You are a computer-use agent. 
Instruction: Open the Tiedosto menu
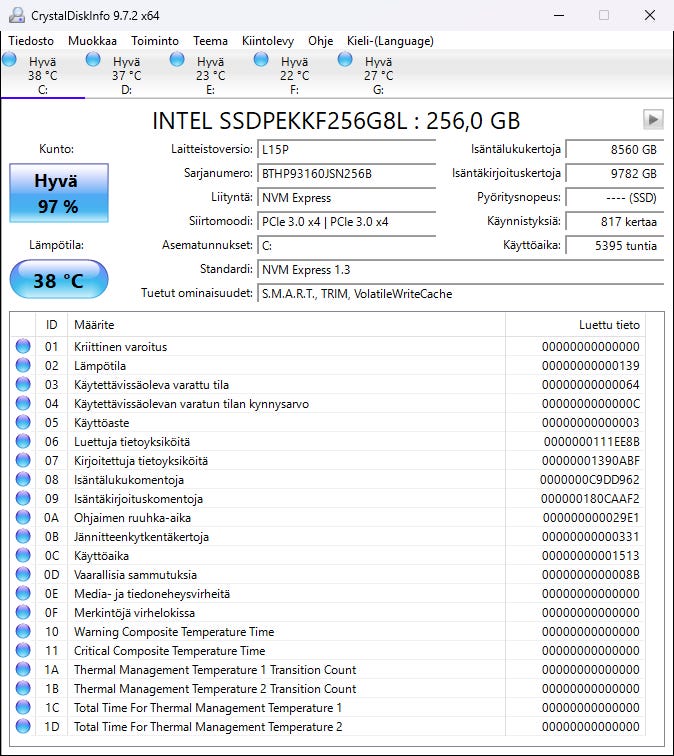(x=32, y=41)
